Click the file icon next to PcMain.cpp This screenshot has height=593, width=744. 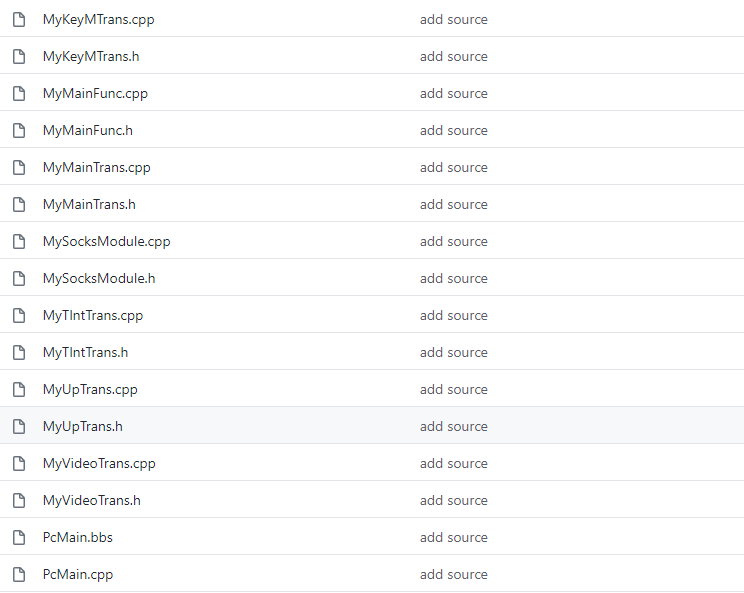click(18, 575)
